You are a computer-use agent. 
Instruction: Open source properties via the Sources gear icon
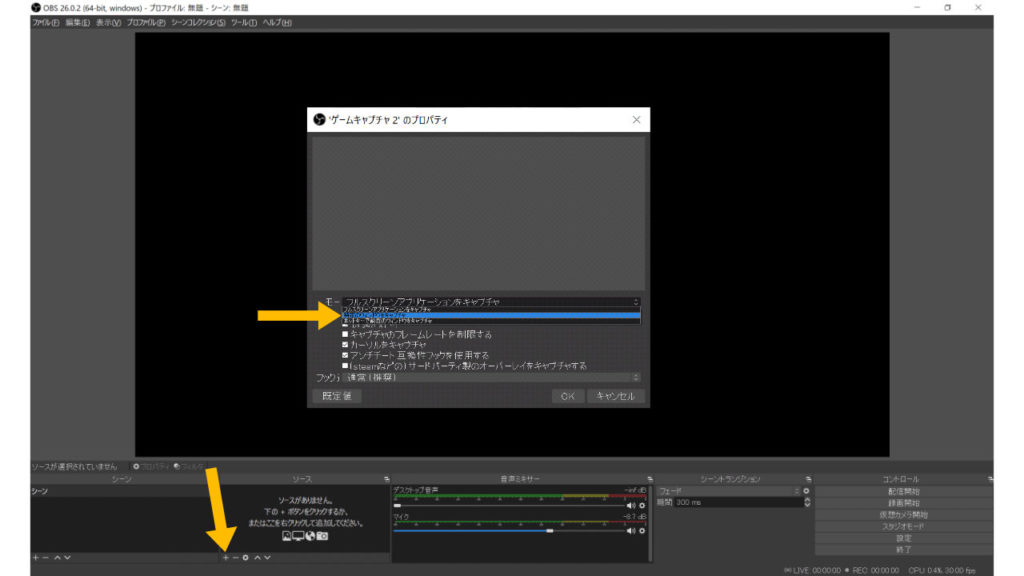(246, 558)
